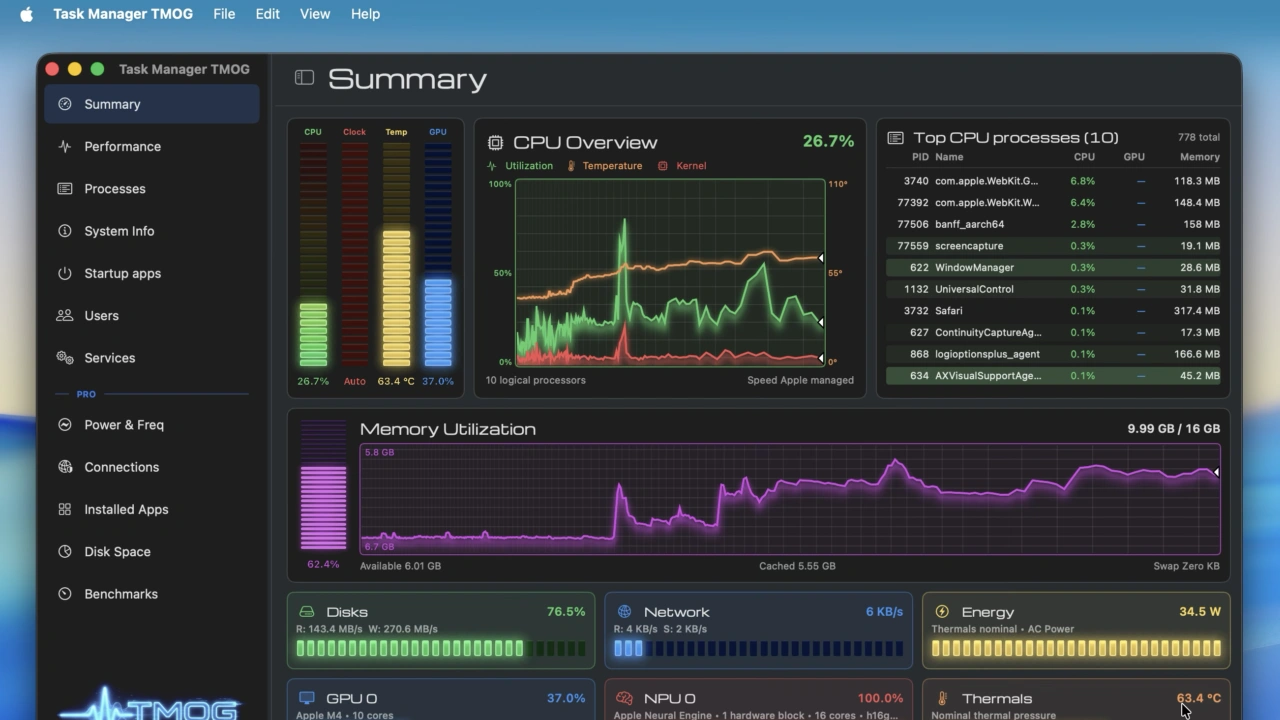Image resolution: width=1280 pixels, height=720 pixels.
Task: Click the Energy yellow usage bar
Action: [x=1076, y=648]
